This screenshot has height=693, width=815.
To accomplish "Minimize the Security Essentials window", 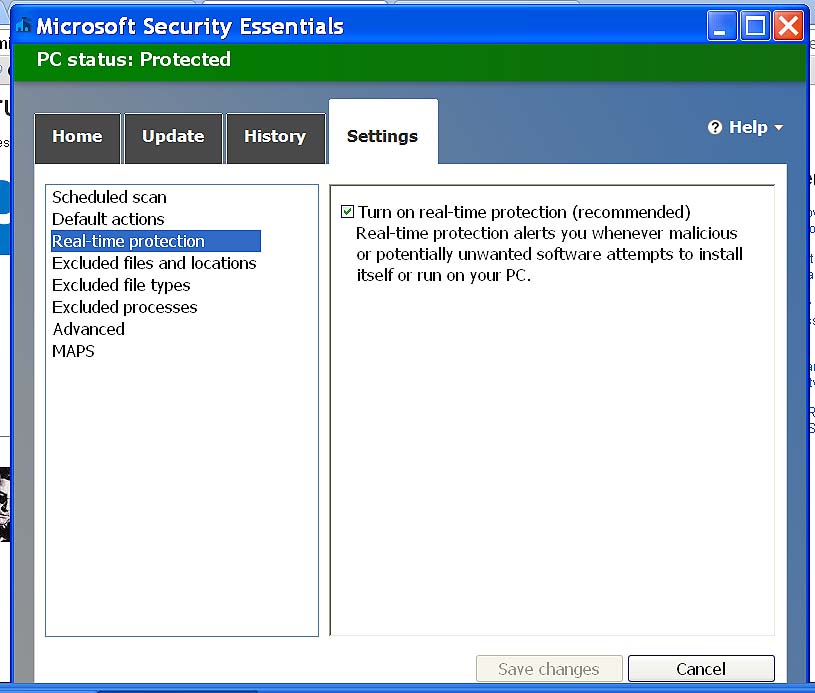I will click(721, 25).
